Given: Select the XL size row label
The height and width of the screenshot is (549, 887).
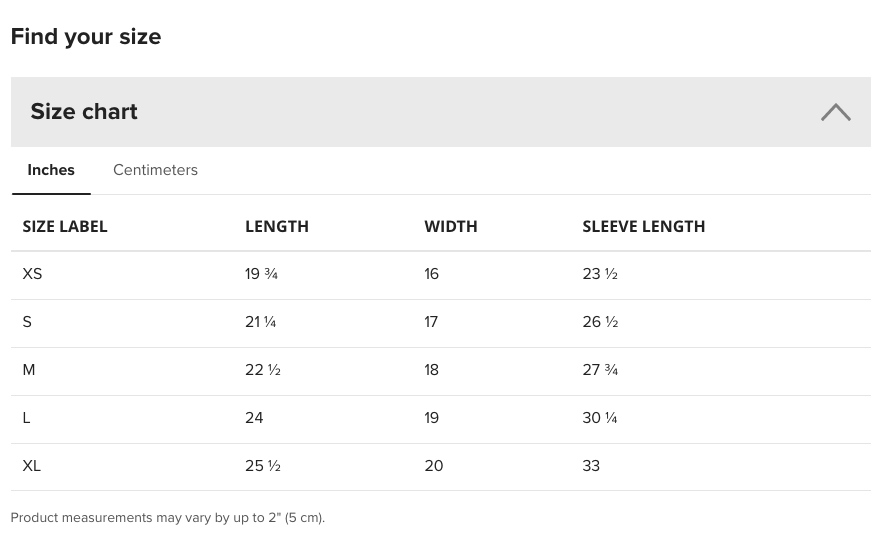Looking at the screenshot, I should (32, 466).
